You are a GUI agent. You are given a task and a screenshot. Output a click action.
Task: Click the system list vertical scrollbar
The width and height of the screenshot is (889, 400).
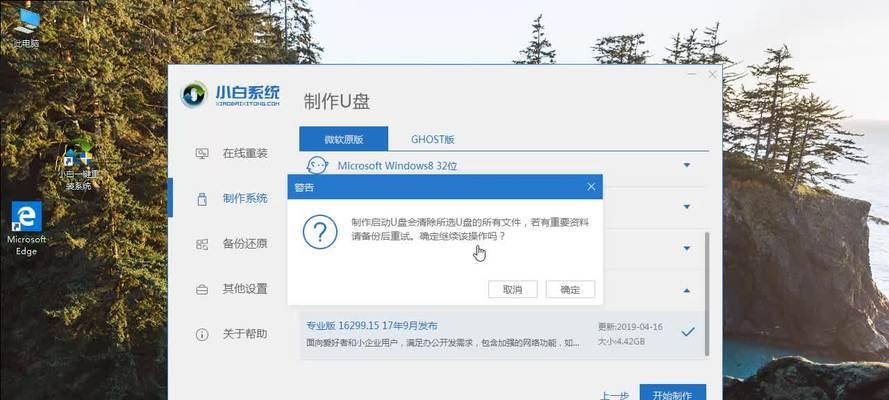706,293
